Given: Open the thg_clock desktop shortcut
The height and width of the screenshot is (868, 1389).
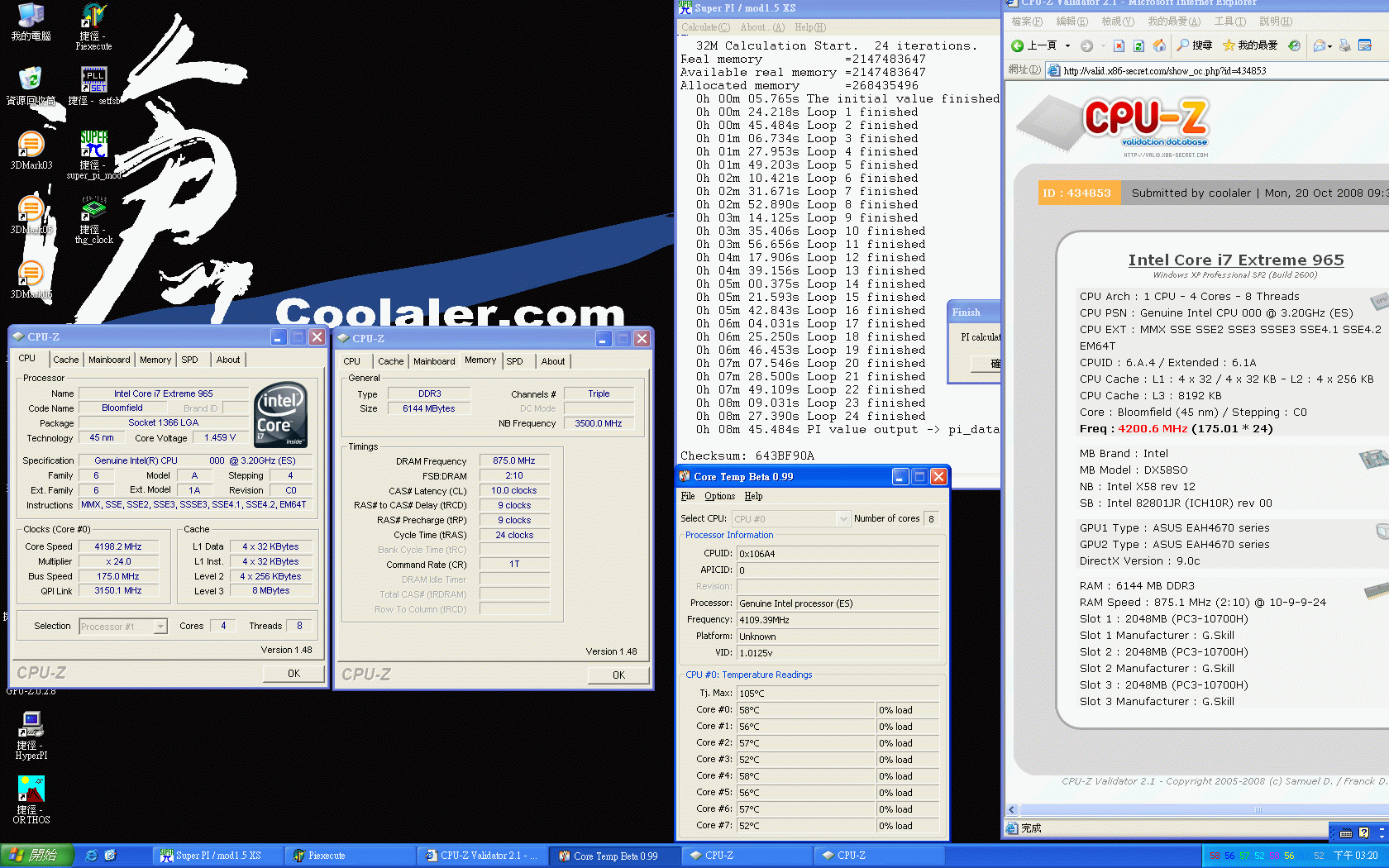Looking at the screenshot, I should (x=93, y=220).
